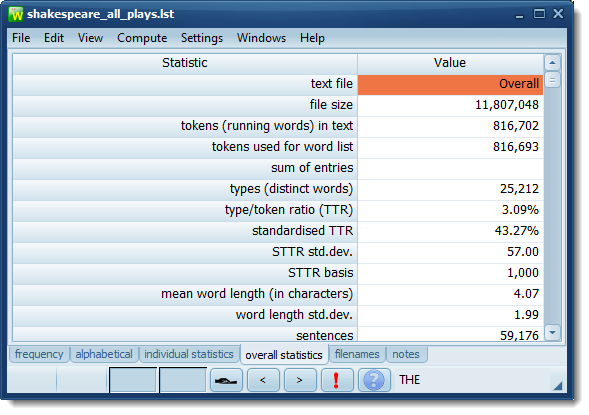Click the 'text file' row label

click(x=332, y=84)
